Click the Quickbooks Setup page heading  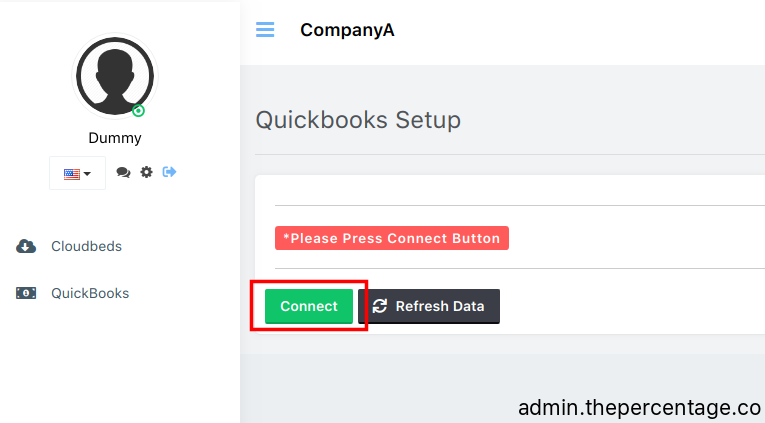tap(358, 120)
